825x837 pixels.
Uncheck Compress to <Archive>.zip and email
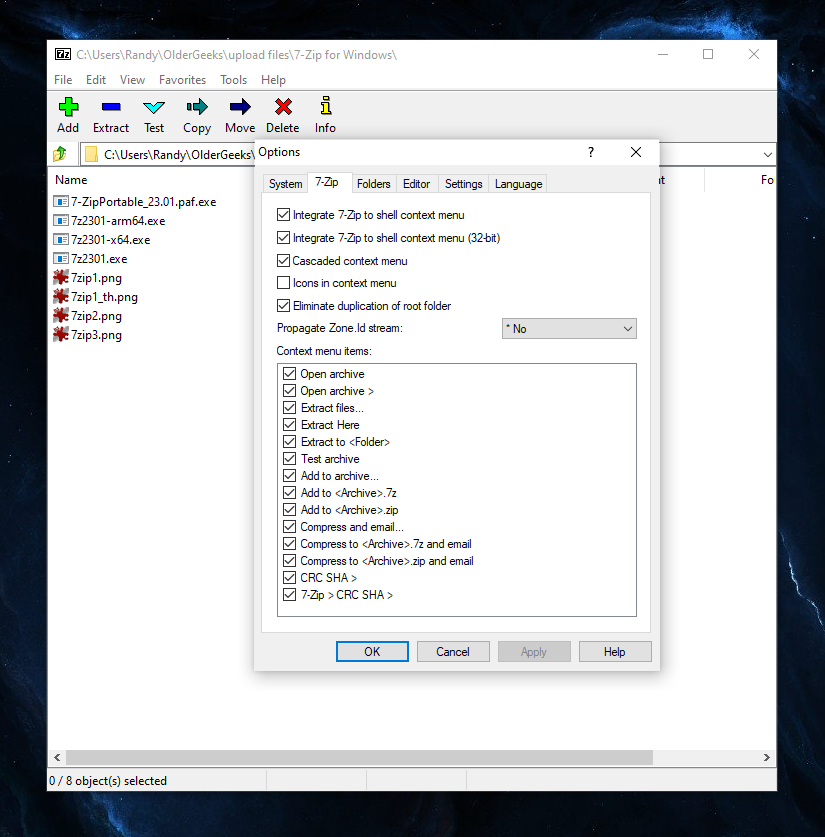tap(289, 561)
